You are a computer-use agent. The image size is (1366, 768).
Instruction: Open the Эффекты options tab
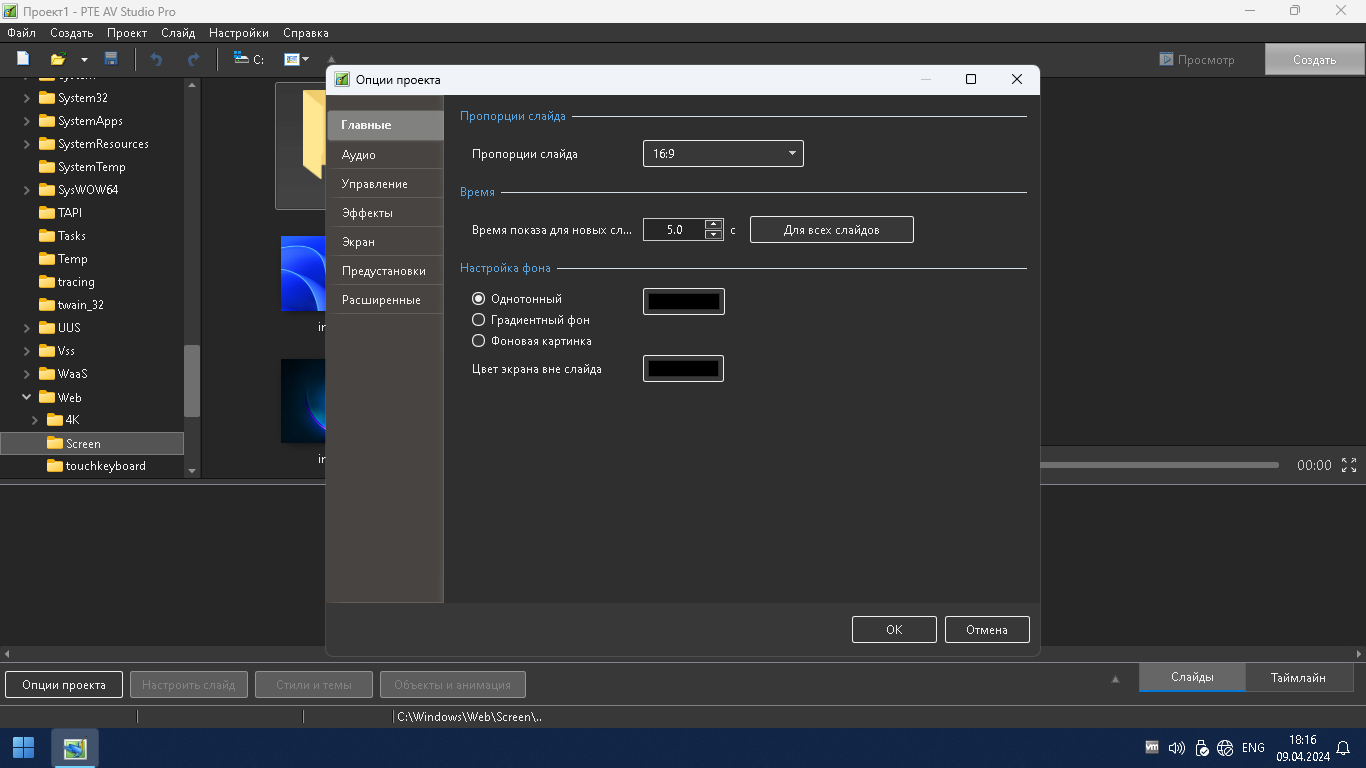[x=367, y=213]
